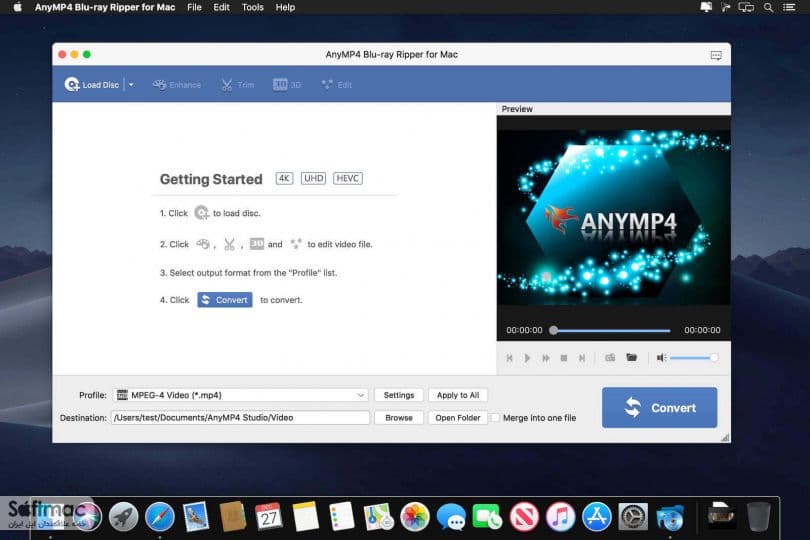Click the load disc icon in Getting Started
Viewport: 810px width, 540px height.
pos(201,213)
